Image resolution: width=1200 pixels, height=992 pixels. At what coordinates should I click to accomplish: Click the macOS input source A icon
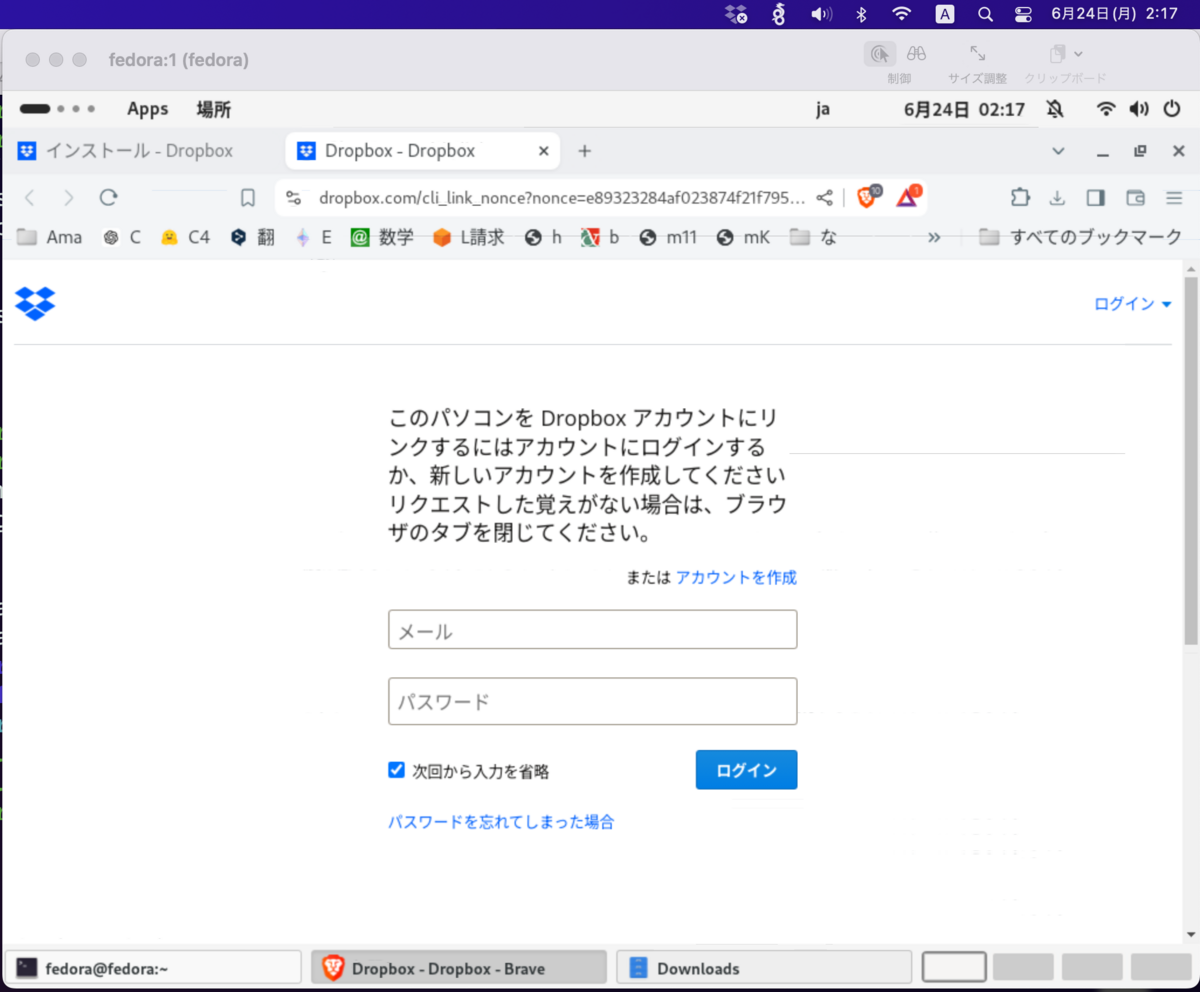(x=944, y=14)
